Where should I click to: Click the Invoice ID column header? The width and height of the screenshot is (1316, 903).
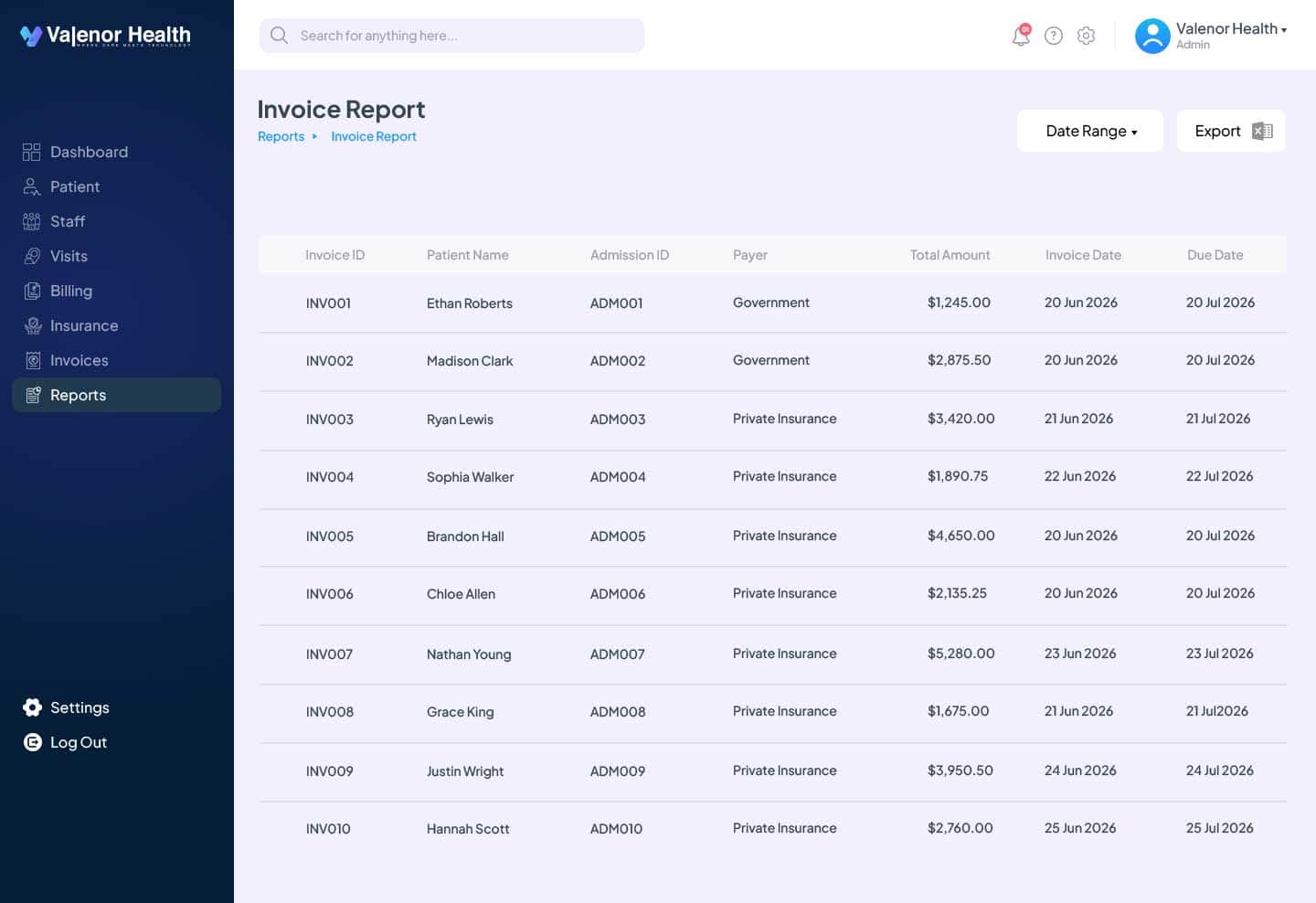[x=334, y=255]
